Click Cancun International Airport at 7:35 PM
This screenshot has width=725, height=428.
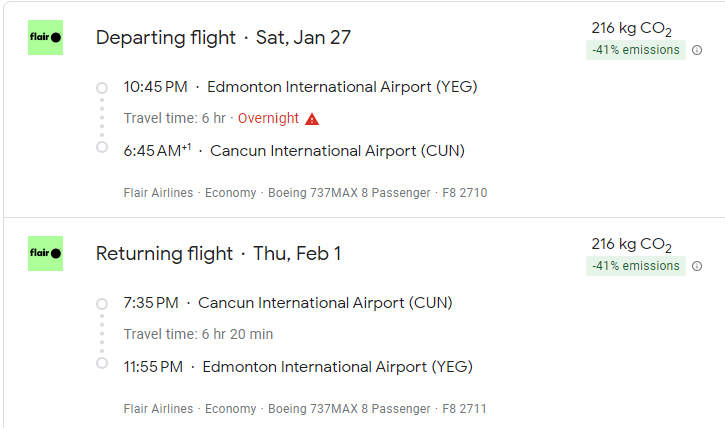[x=325, y=303]
